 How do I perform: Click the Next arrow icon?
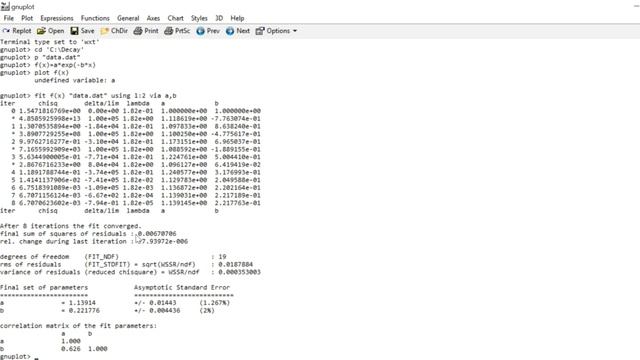[230, 31]
